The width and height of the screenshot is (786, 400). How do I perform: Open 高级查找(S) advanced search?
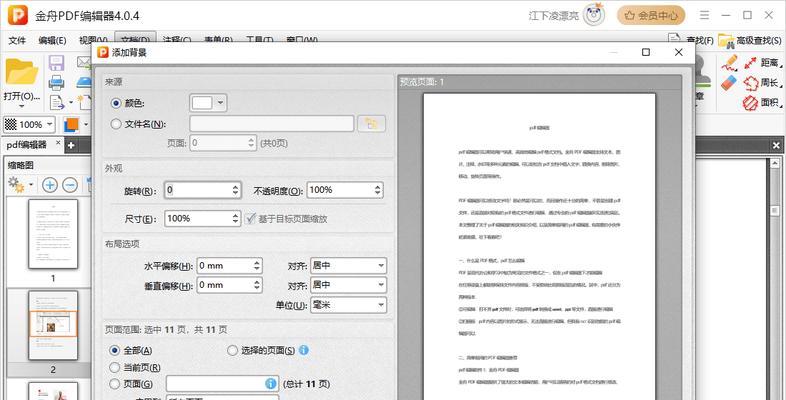[750, 40]
